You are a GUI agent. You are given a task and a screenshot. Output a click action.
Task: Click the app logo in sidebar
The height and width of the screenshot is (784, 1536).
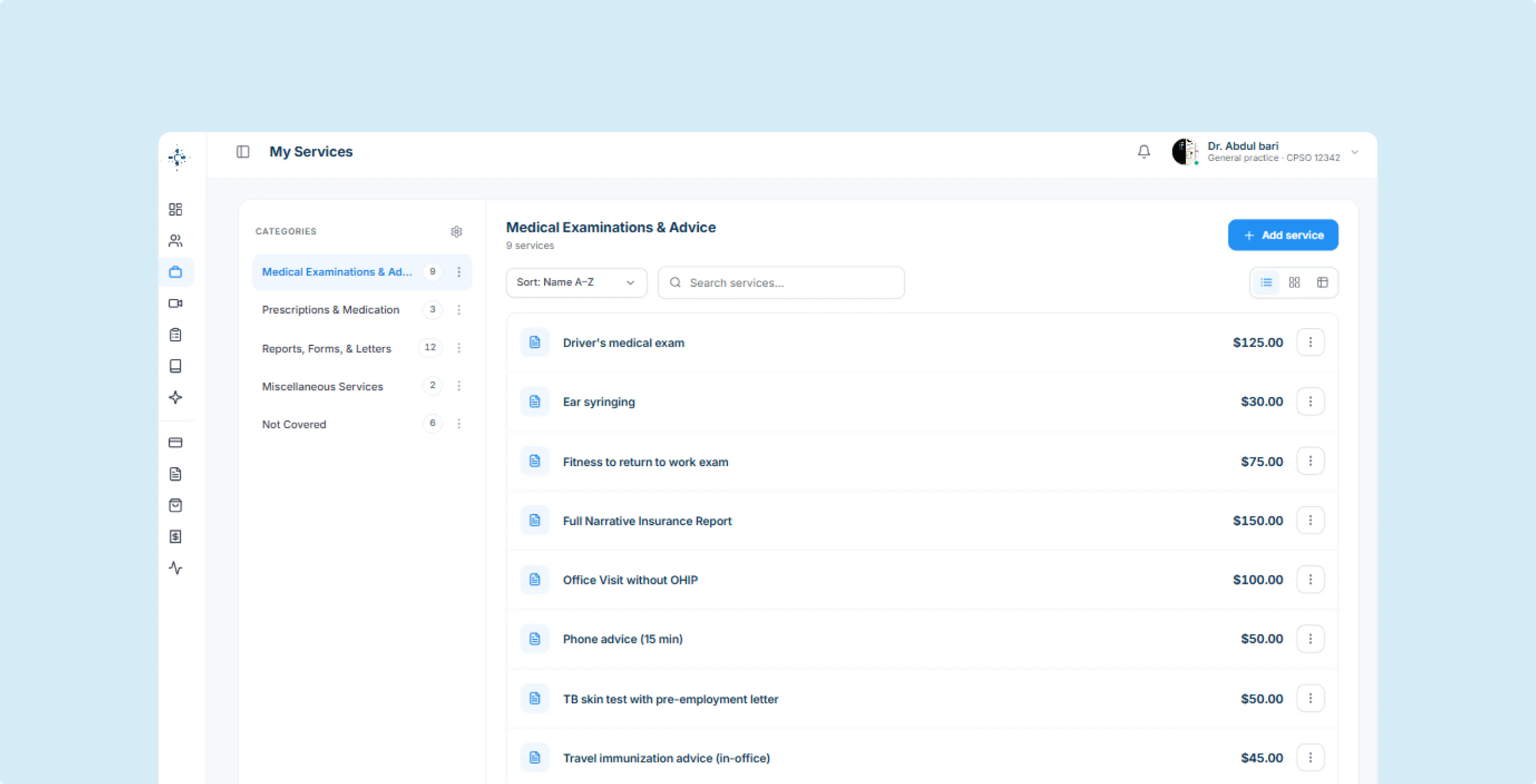click(x=177, y=157)
